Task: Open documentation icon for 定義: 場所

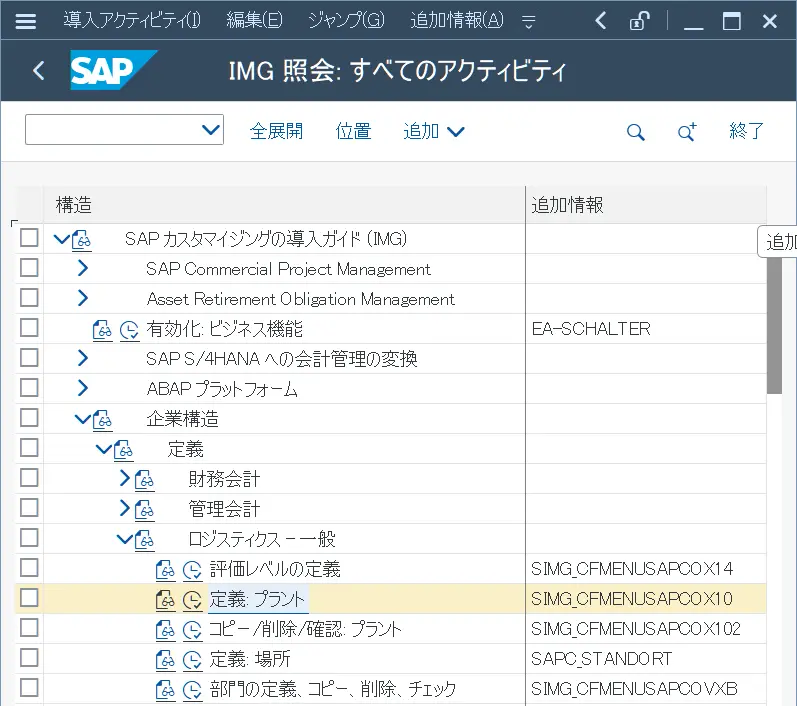Action: [165, 660]
